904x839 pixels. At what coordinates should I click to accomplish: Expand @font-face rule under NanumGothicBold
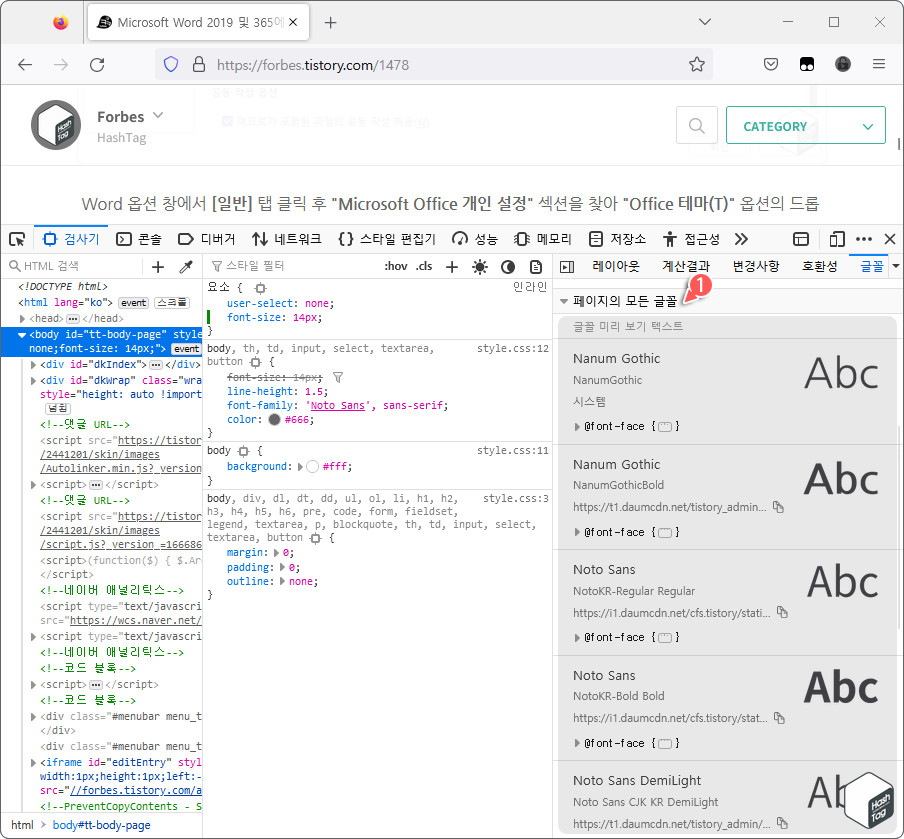[x=577, y=532]
